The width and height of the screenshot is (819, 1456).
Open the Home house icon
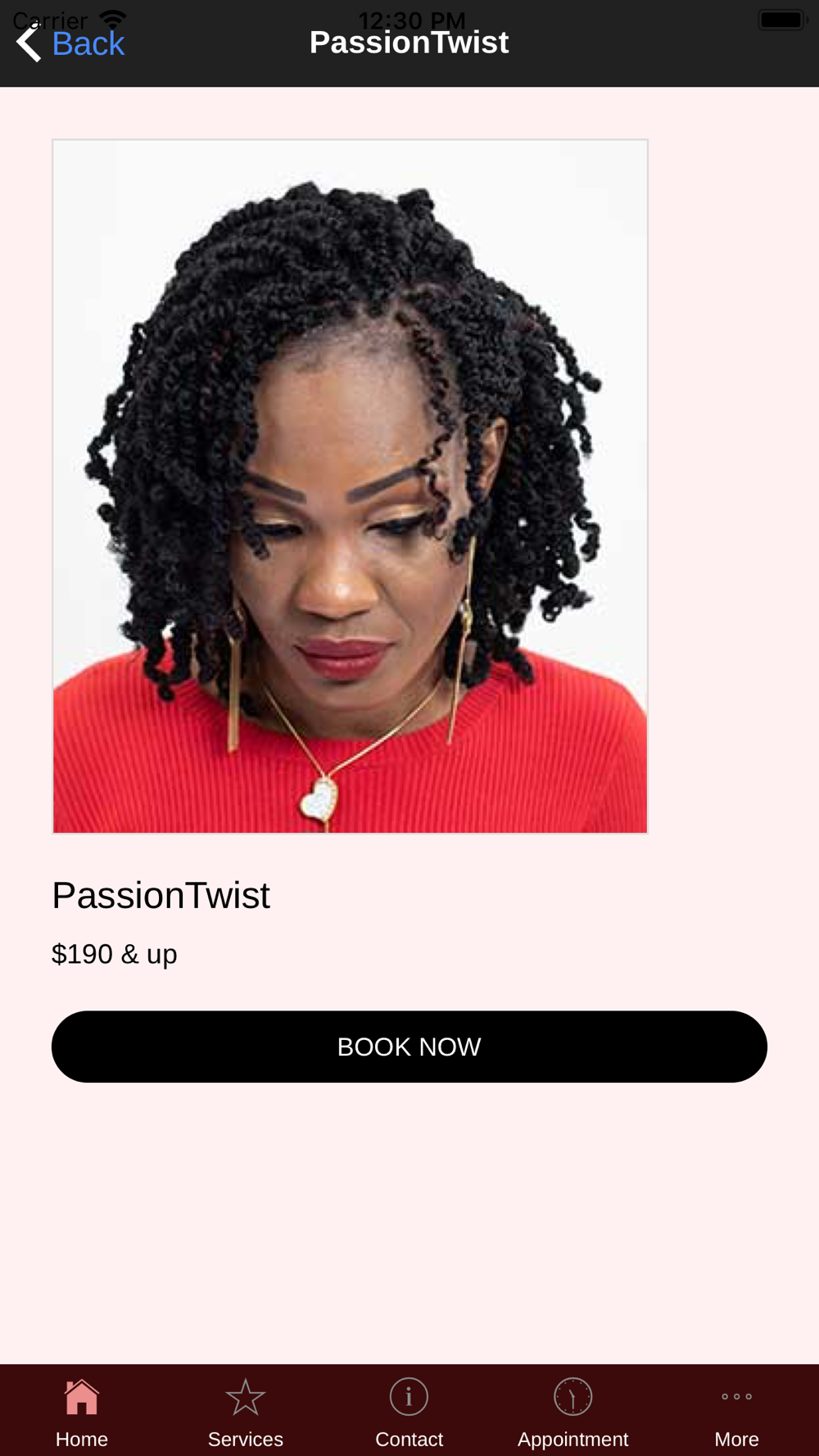click(x=82, y=1397)
